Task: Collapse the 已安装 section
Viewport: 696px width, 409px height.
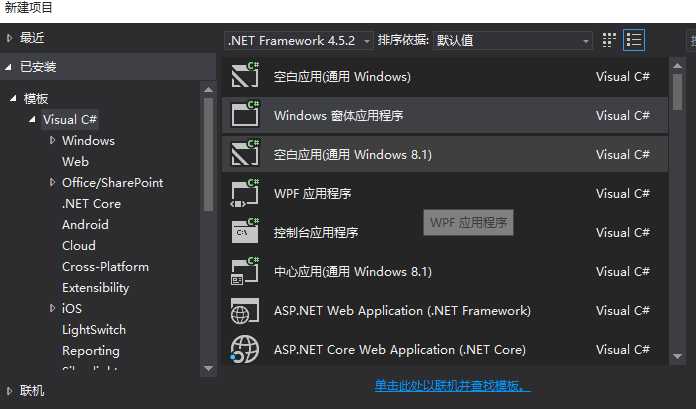Action: click(x=8, y=67)
